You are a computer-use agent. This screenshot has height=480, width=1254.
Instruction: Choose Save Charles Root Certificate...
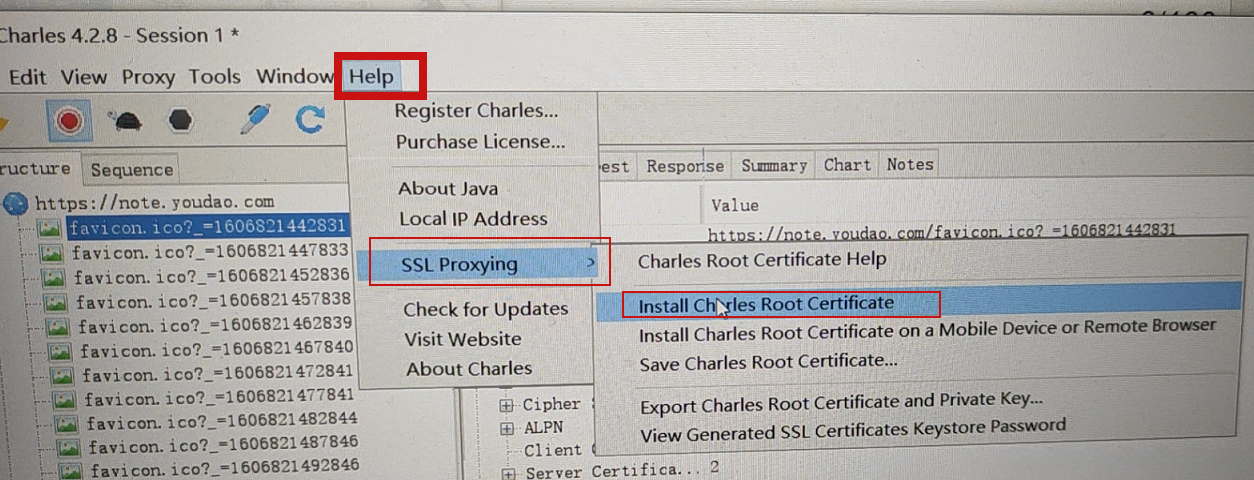[x=768, y=361]
